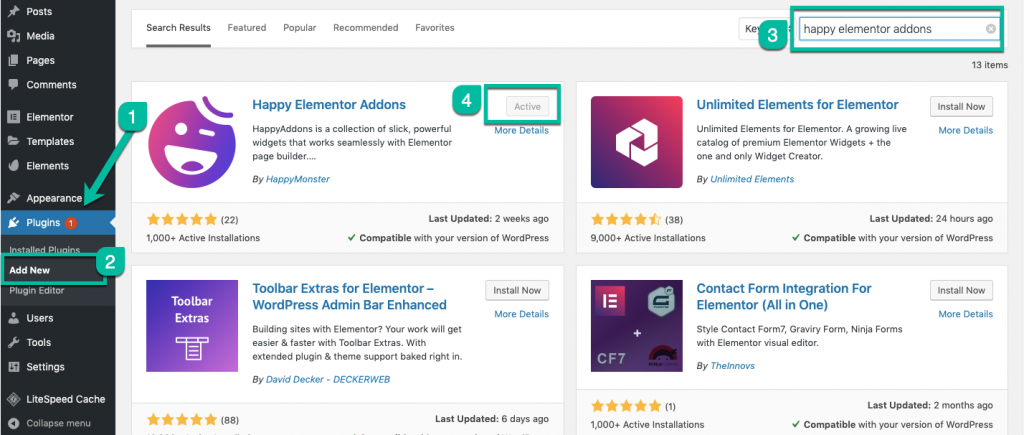The width and height of the screenshot is (1024, 435).
Task: Click the Active button for Happy Elementor Addons
Action: click(x=528, y=106)
